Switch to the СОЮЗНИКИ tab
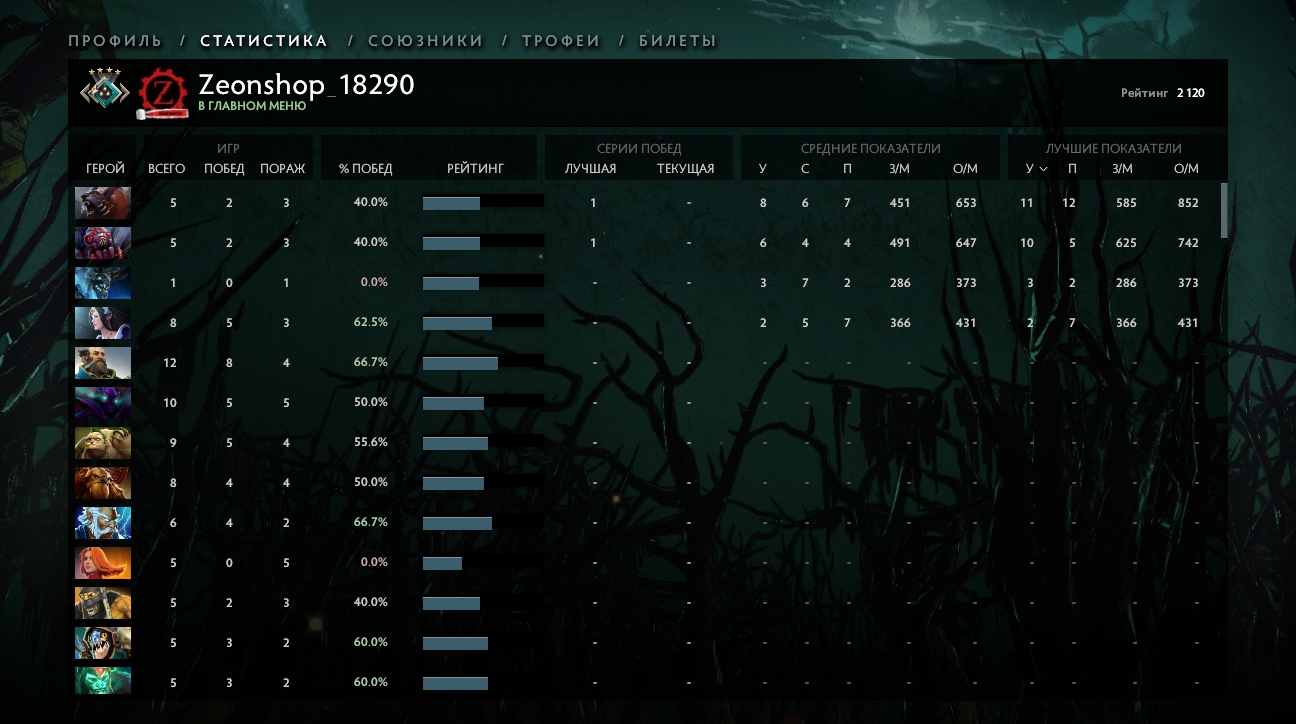This screenshot has height=724, width=1296. (x=426, y=41)
